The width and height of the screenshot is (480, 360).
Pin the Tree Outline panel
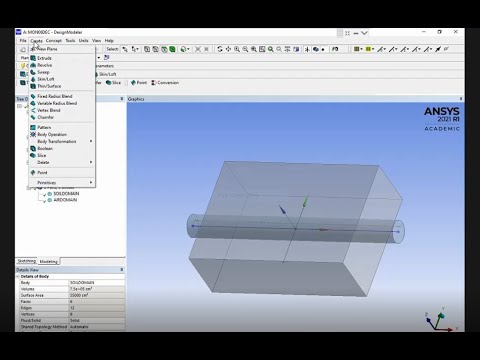122,99
